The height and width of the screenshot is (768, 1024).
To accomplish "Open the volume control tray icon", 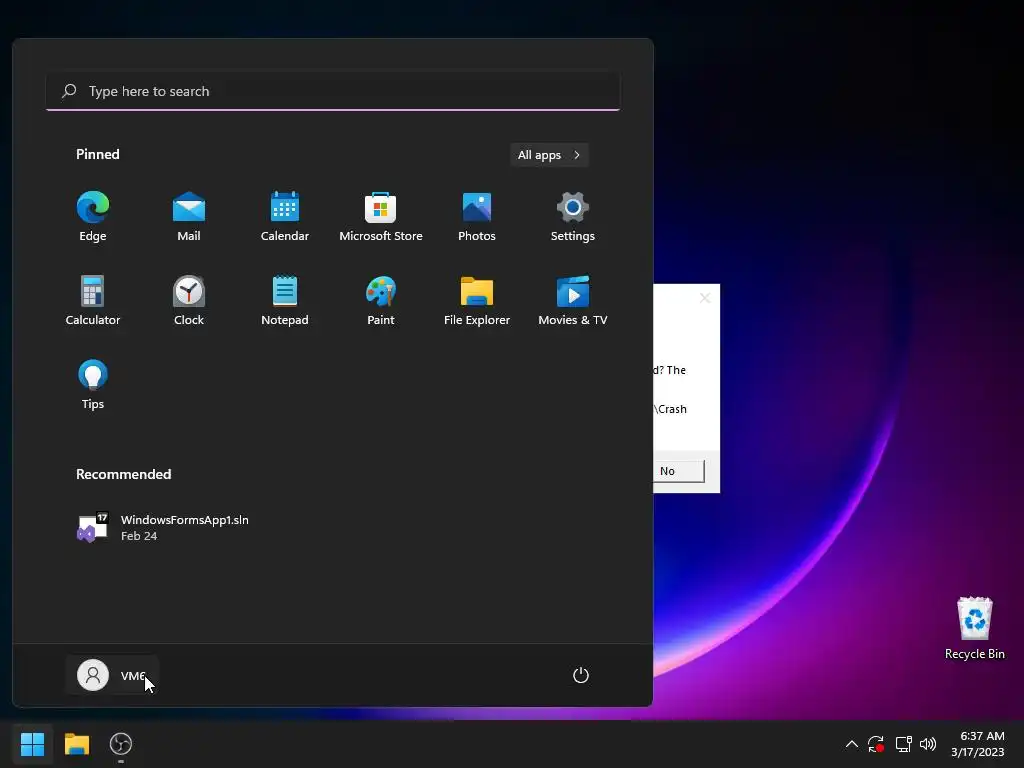I will tap(927, 744).
